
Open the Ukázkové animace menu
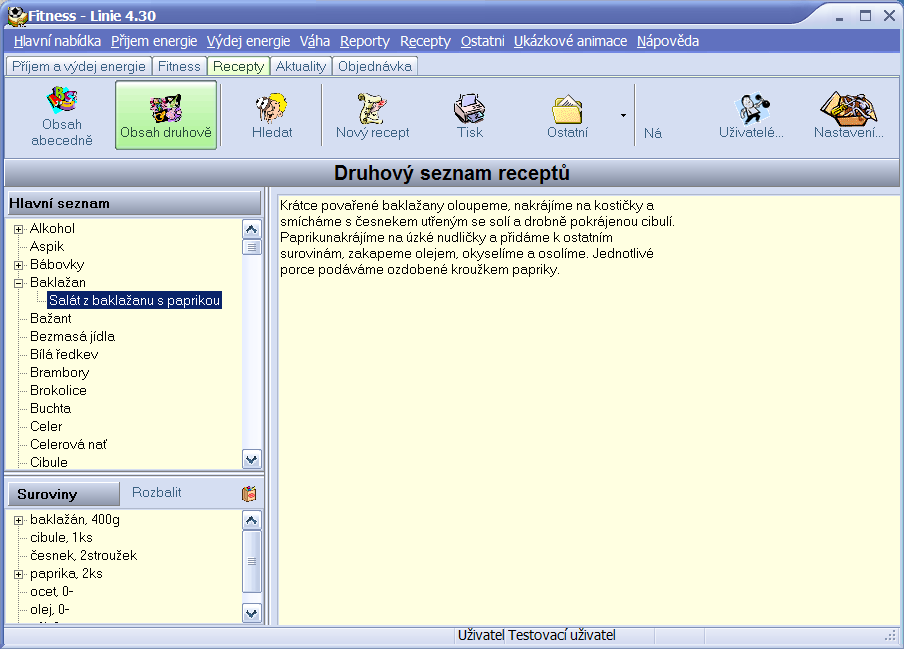coord(570,41)
